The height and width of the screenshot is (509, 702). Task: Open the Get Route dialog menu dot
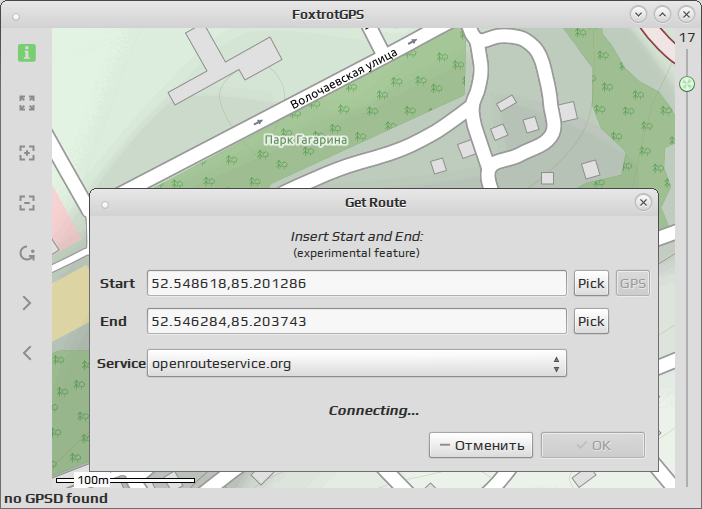[105, 205]
